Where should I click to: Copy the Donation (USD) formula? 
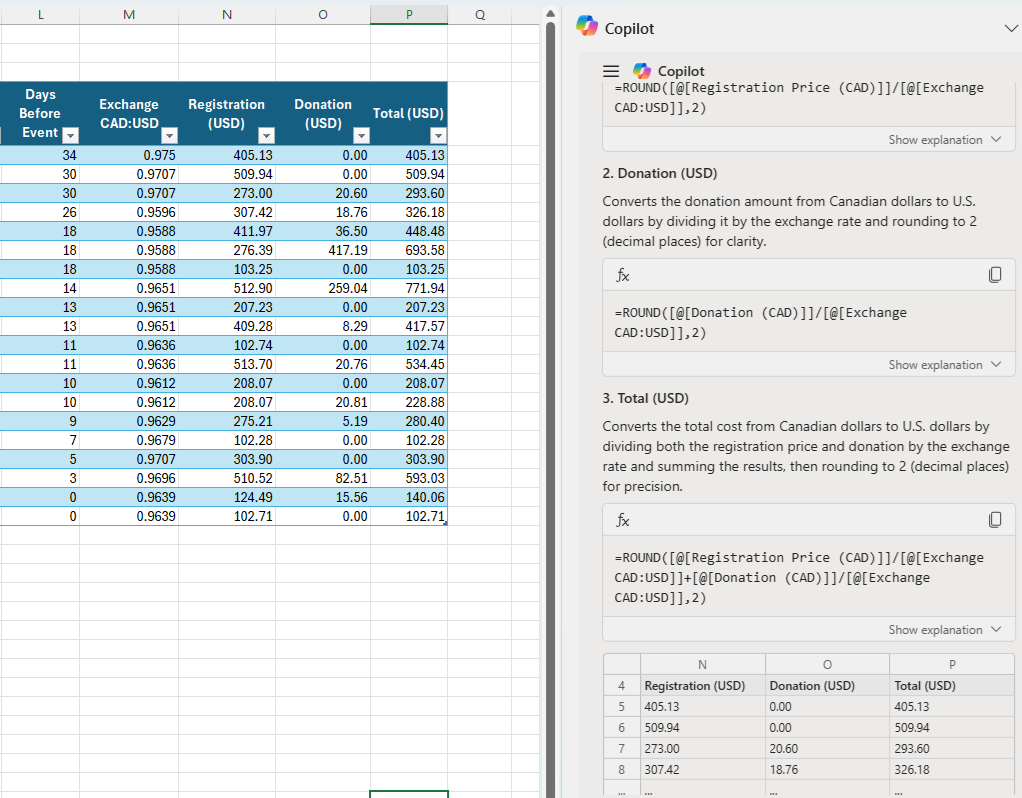[x=994, y=275]
